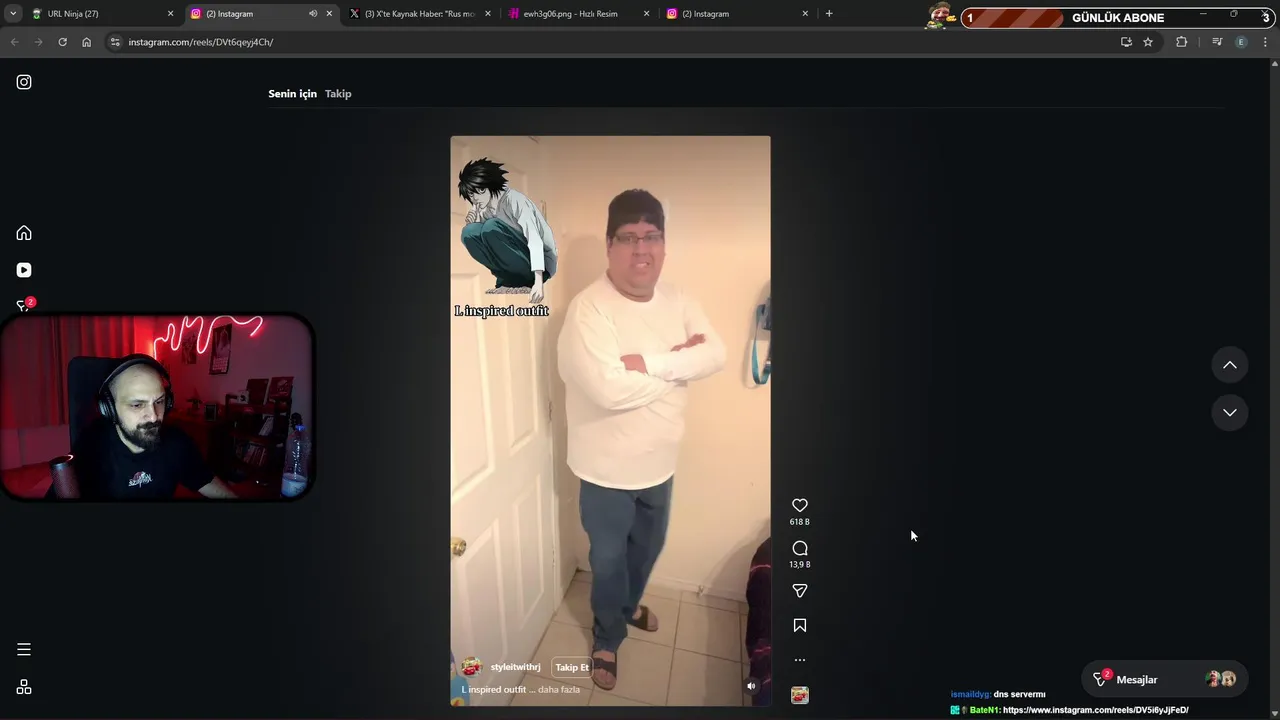Open the audio thumbnail below reel actions
Viewport: 1280px width, 720px height.
pos(800,695)
